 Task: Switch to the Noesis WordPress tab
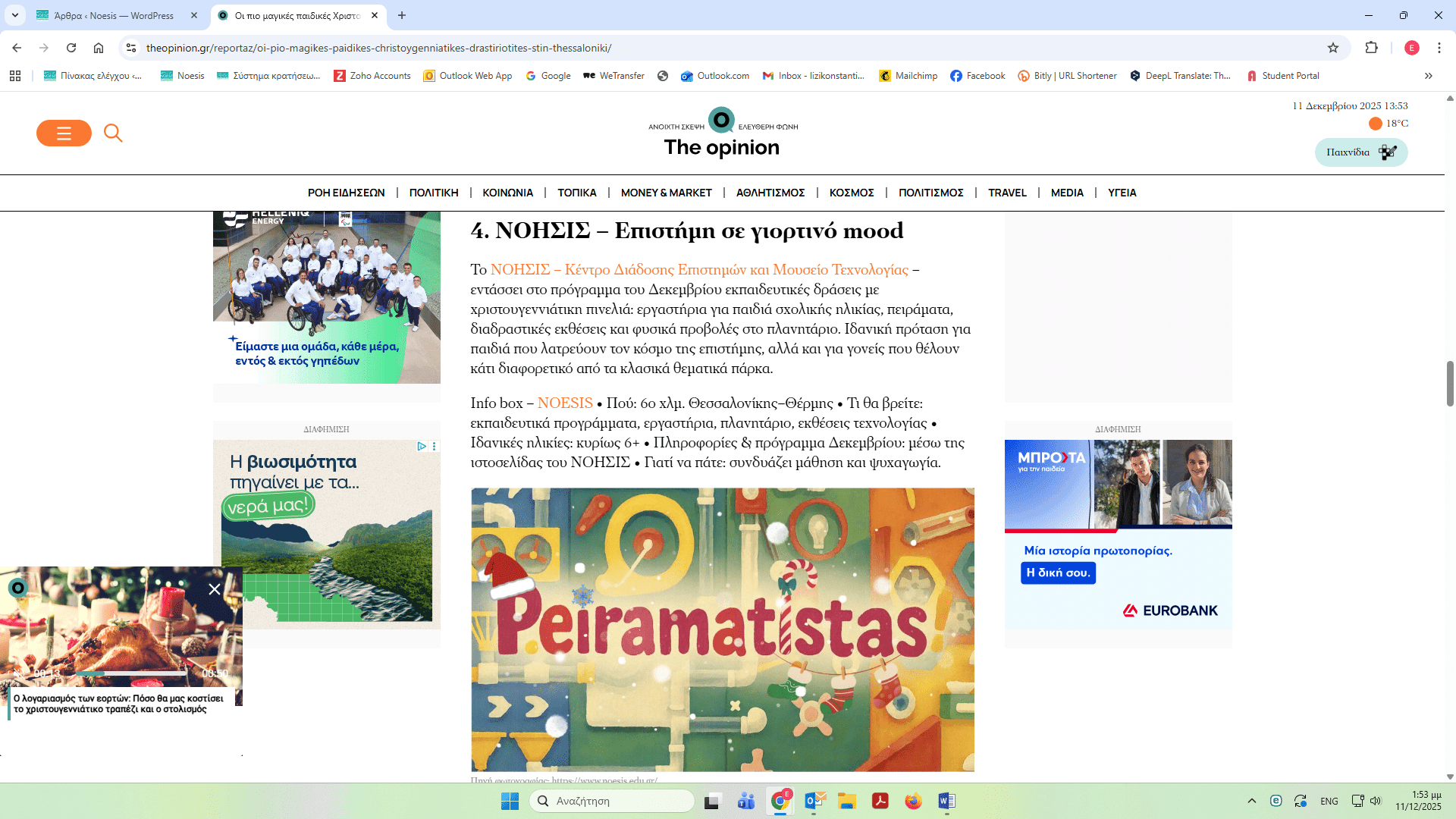point(114,15)
